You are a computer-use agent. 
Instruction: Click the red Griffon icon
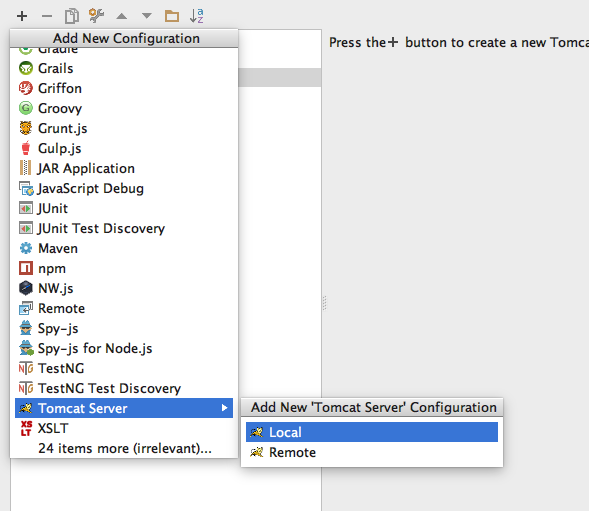(26, 88)
